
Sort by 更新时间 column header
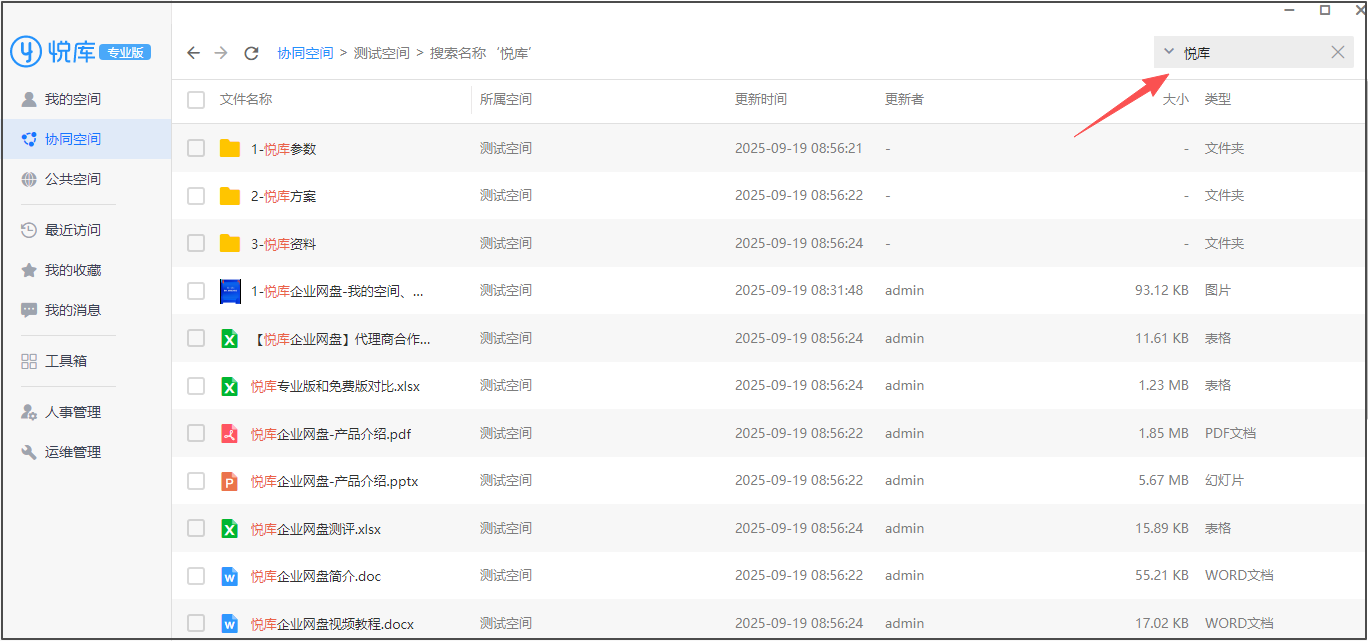pos(761,99)
